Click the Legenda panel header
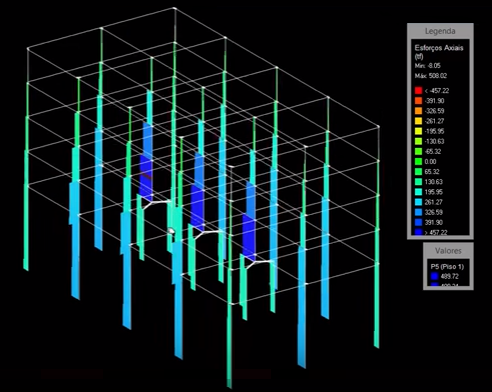This screenshot has width=492, height=392. click(440, 31)
